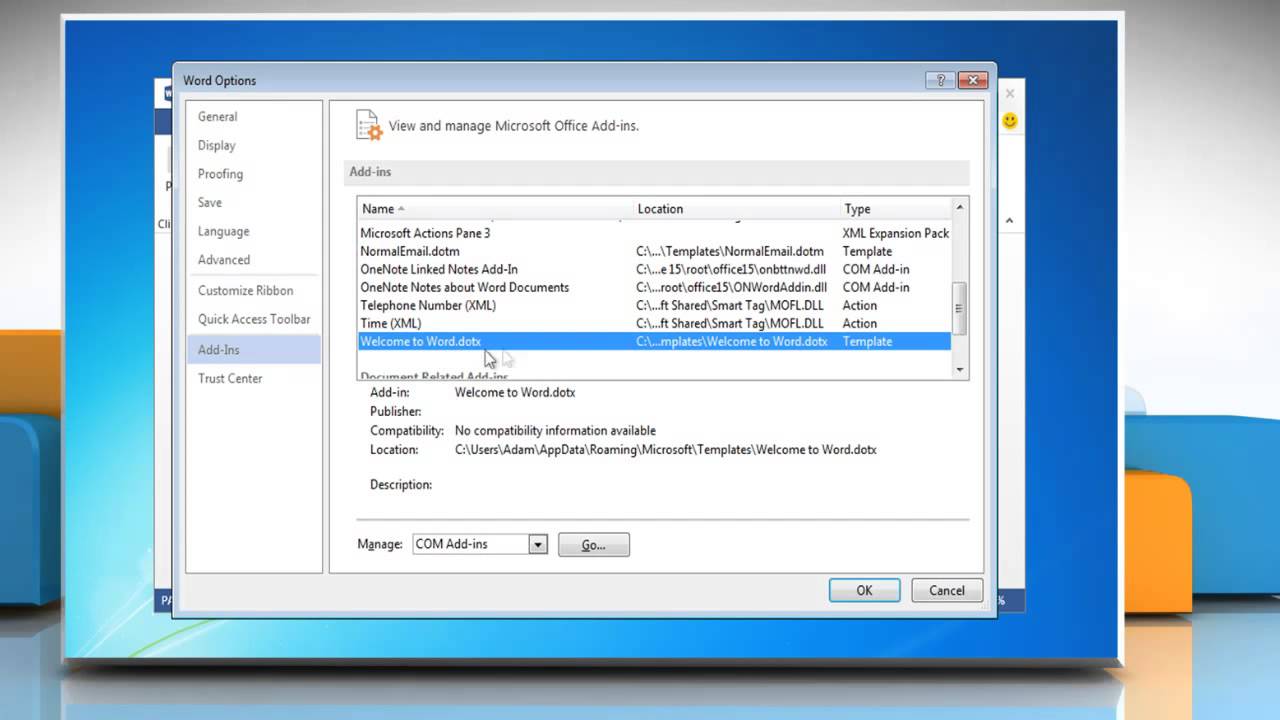Select Microsoft Actions Pane 3 row

tap(654, 233)
